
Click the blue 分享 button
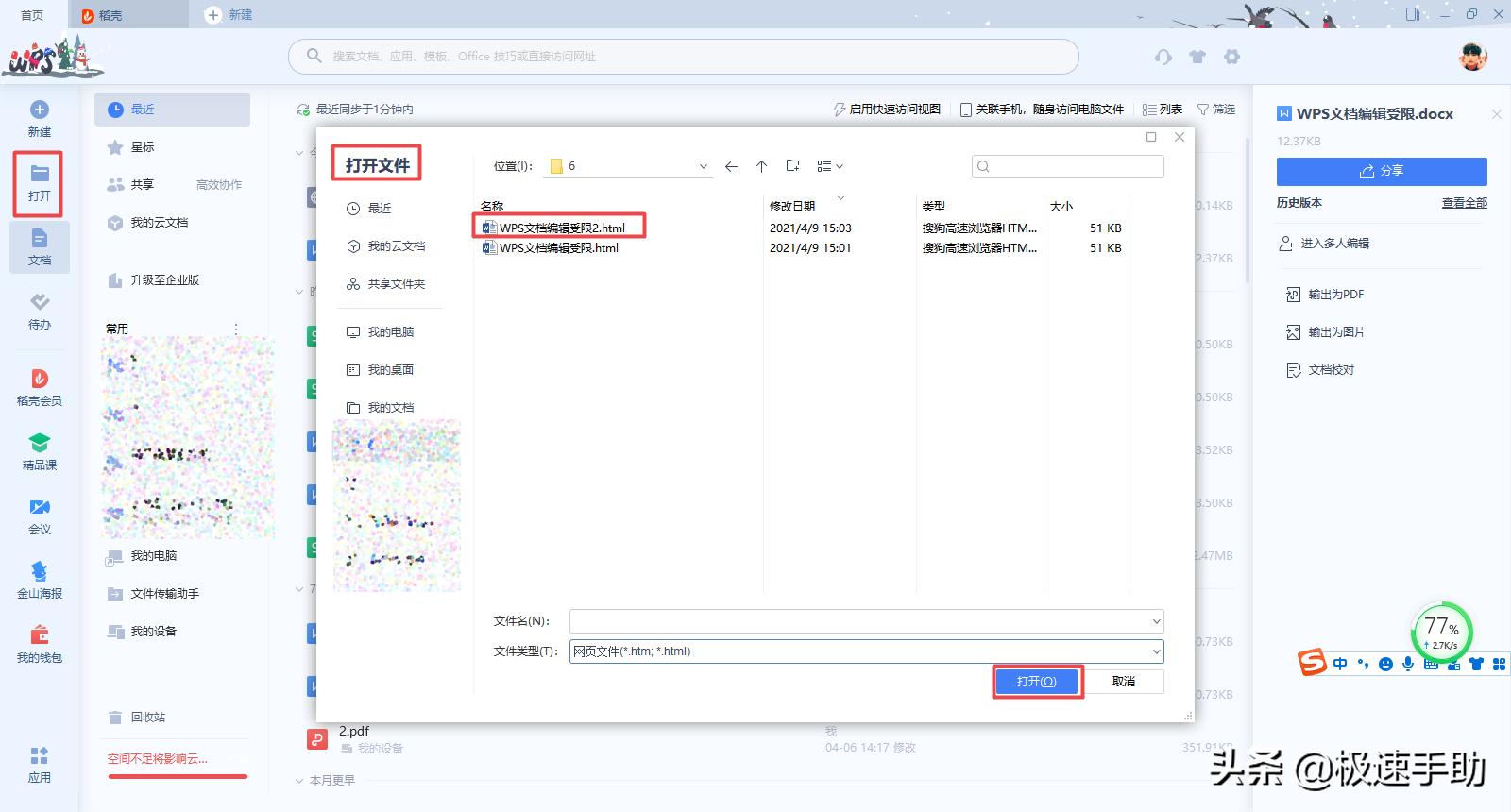[1382, 171]
